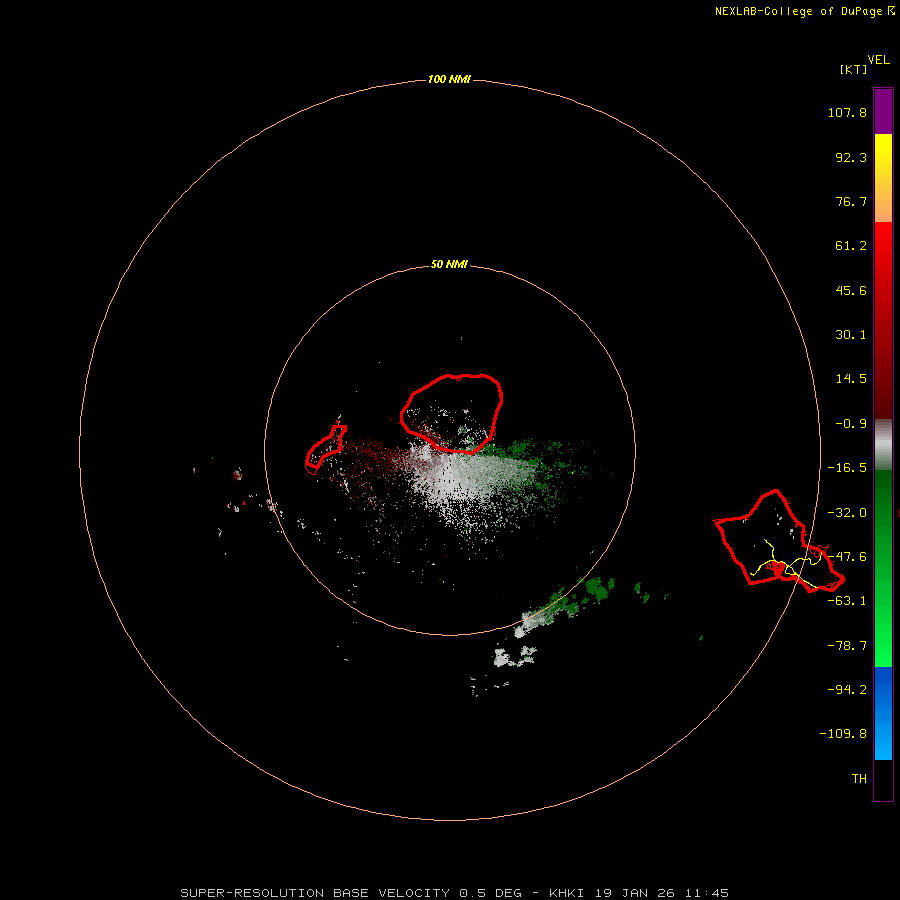
Task: Click the -32.0 velocity scale value
Action: 847,513
